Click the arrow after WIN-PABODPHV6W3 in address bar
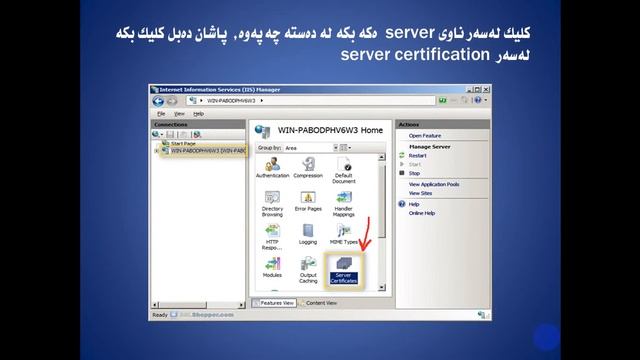 [x=262, y=100]
